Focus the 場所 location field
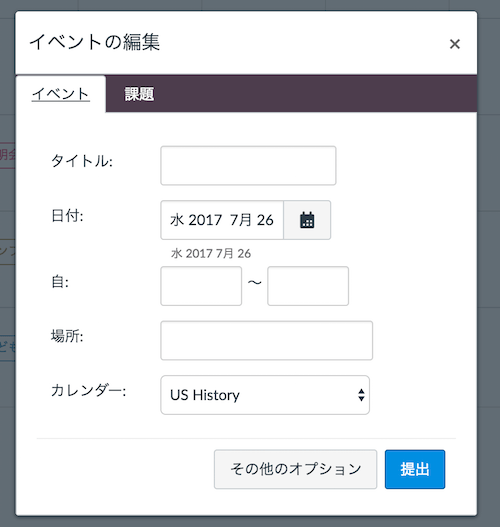The image size is (500, 527). pos(266,340)
